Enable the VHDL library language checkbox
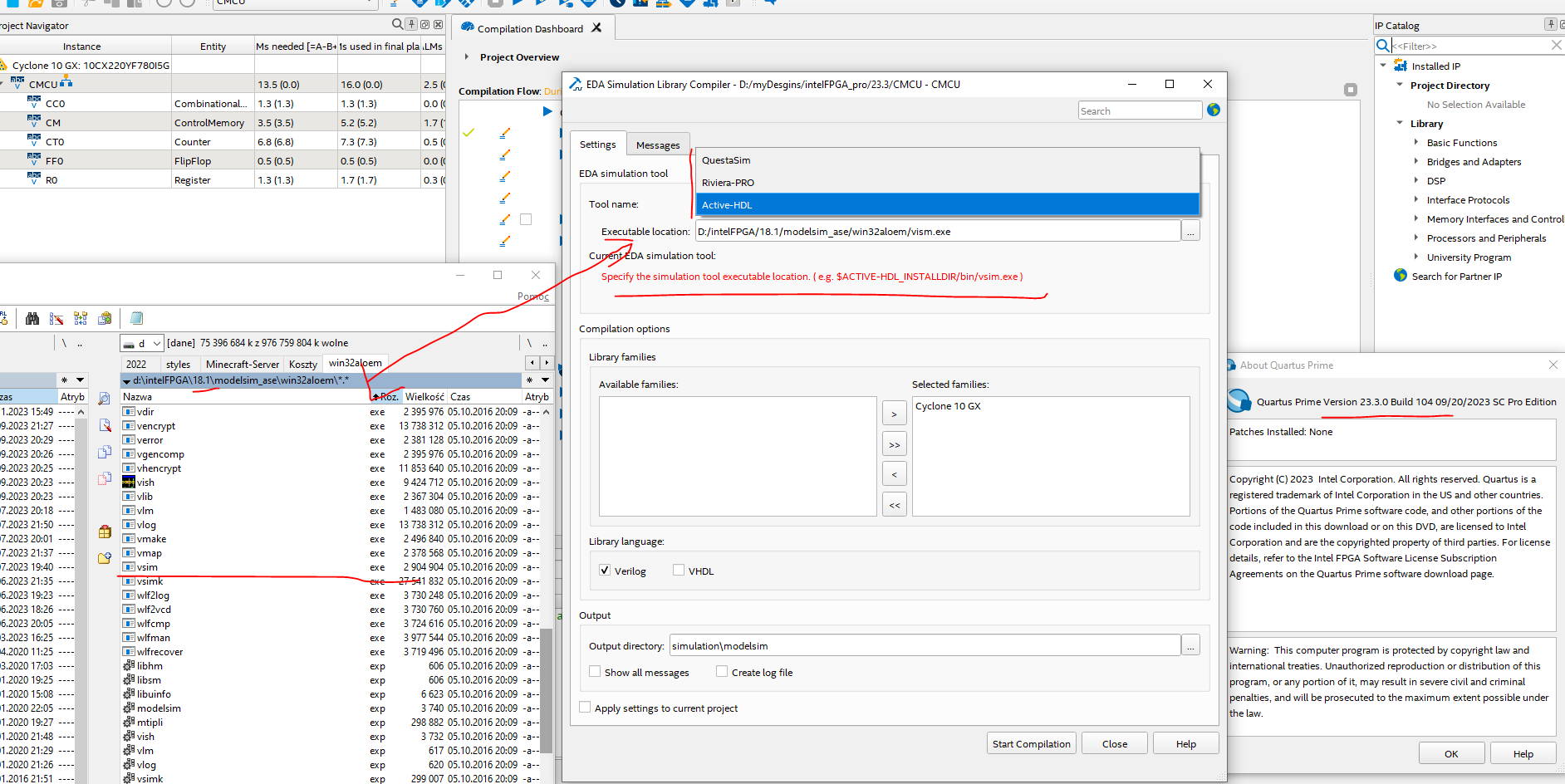Screen dimensions: 1565x784 [679, 571]
